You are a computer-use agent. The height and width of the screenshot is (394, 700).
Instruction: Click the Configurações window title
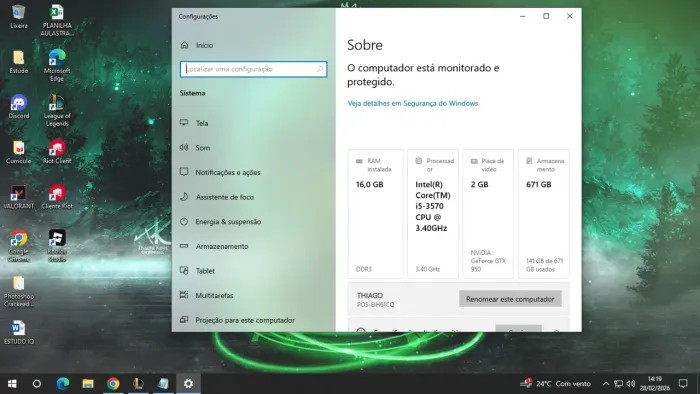pyautogui.click(x=198, y=17)
